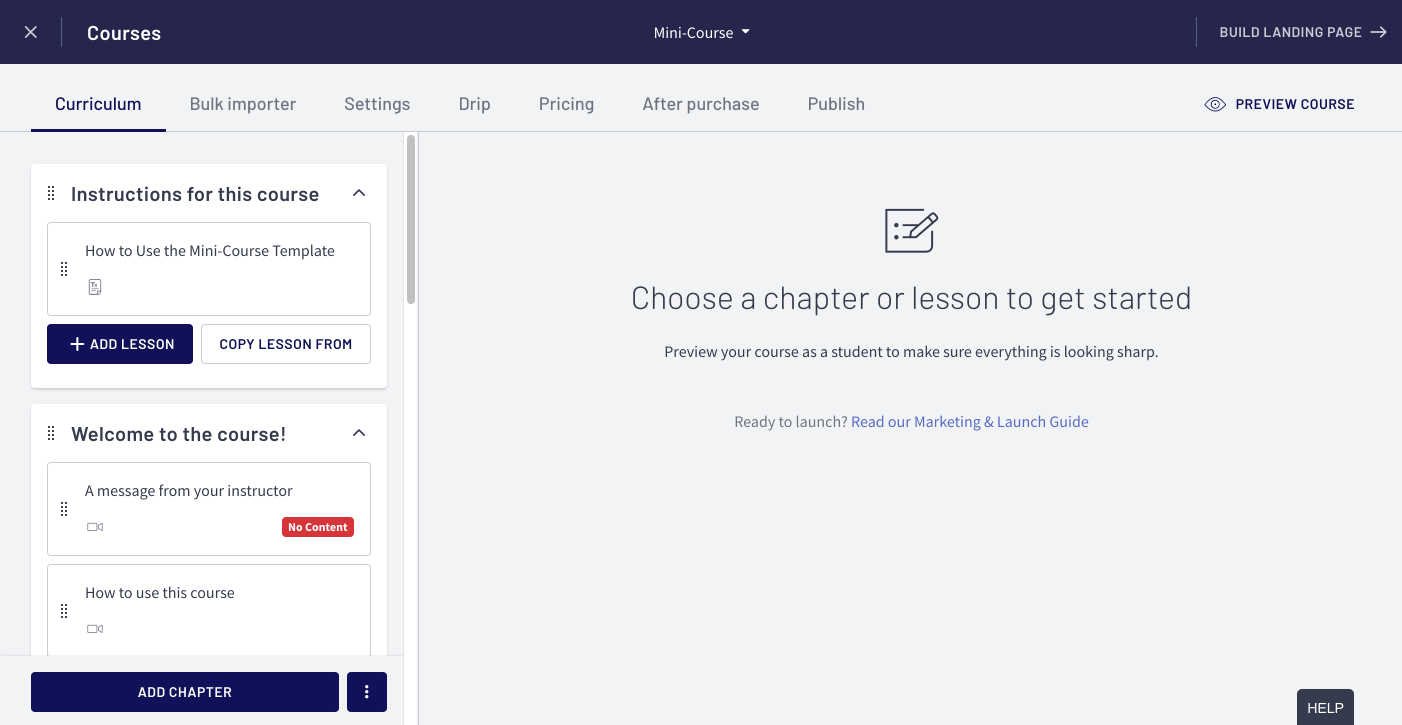Click the document icon under Mini-Course Template lesson
Image resolution: width=1402 pixels, height=725 pixels.
pos(95,286)
